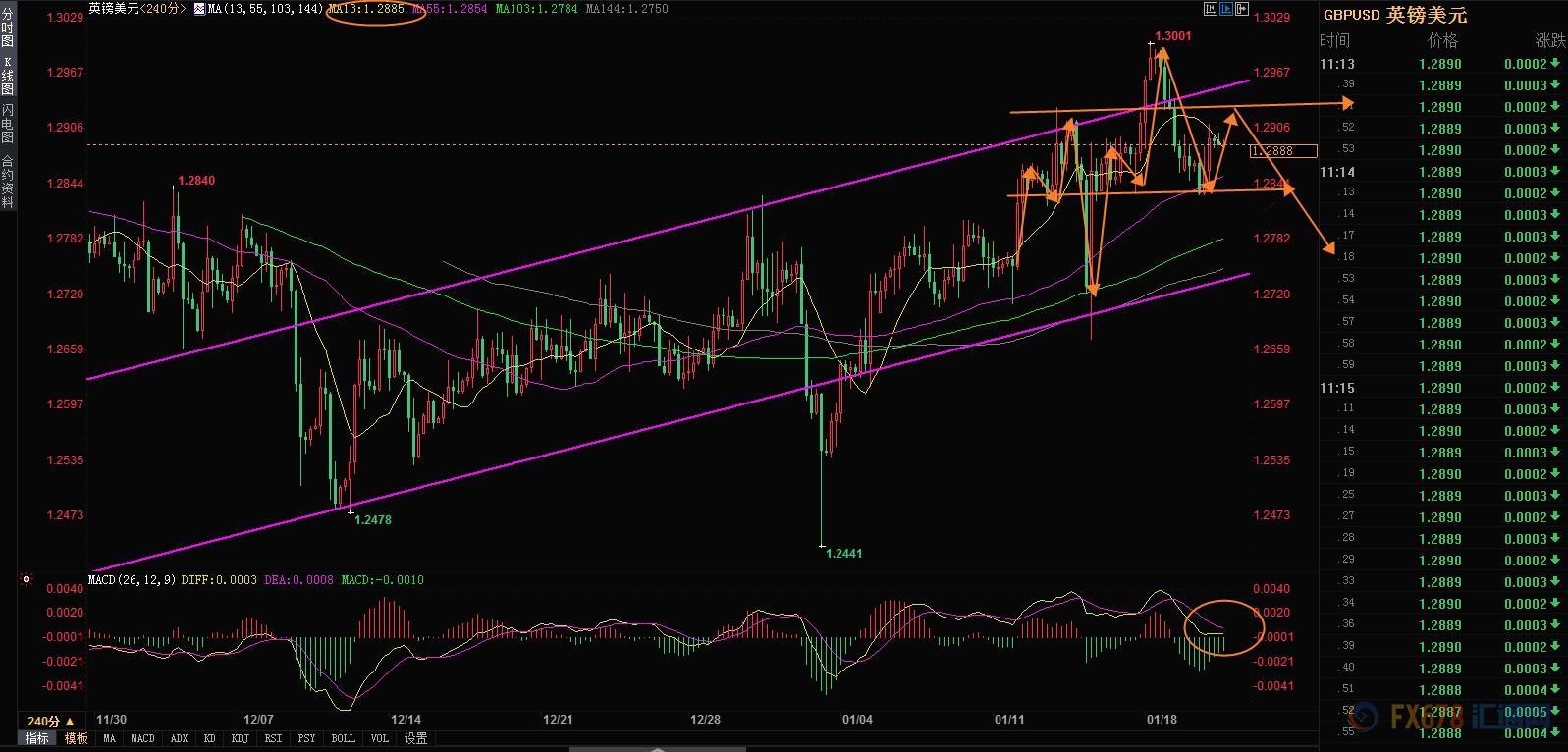Click the 时间 column header

click(x=1335, y=40)
